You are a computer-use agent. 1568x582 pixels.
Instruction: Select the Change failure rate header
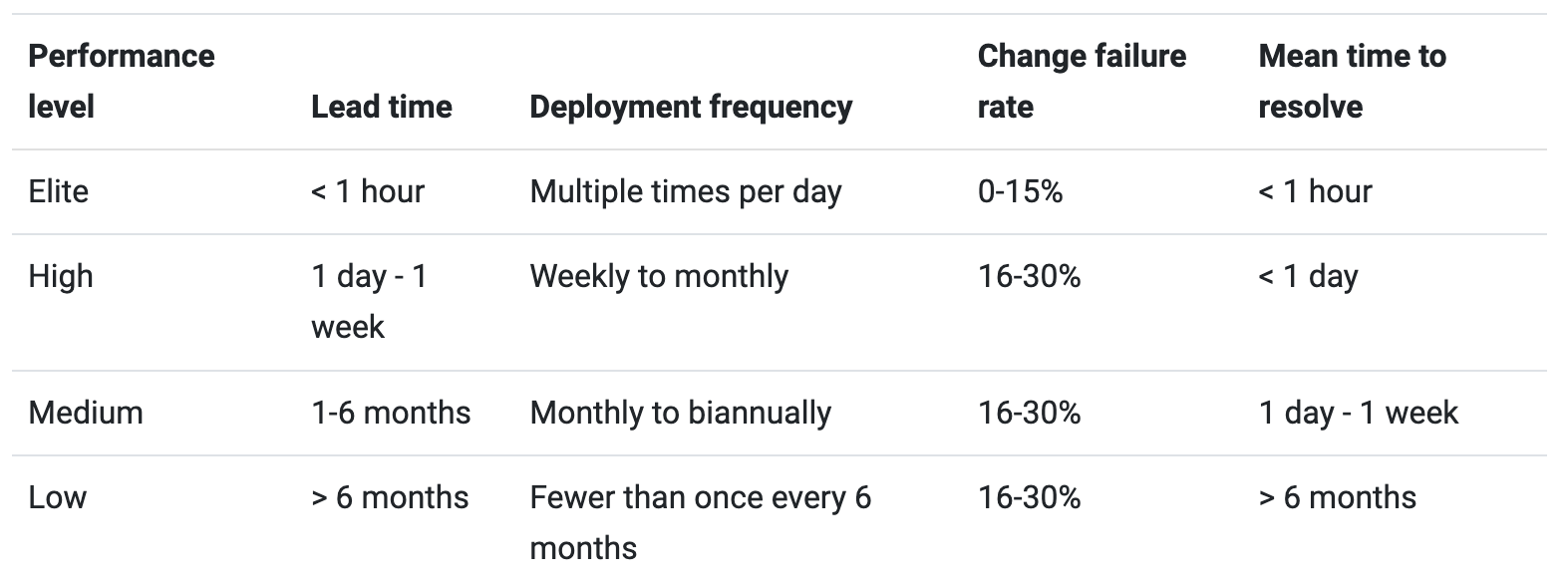pos(1082,81)
